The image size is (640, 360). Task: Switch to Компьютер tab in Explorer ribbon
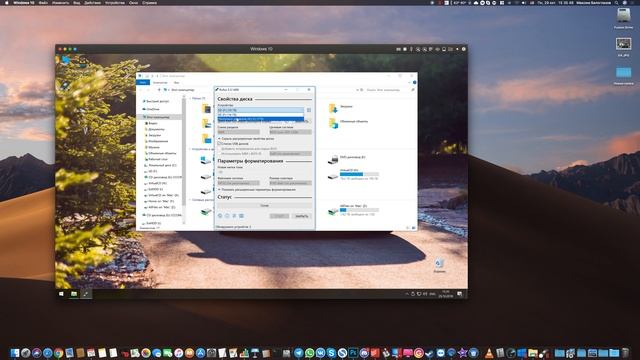click(160, 82)
